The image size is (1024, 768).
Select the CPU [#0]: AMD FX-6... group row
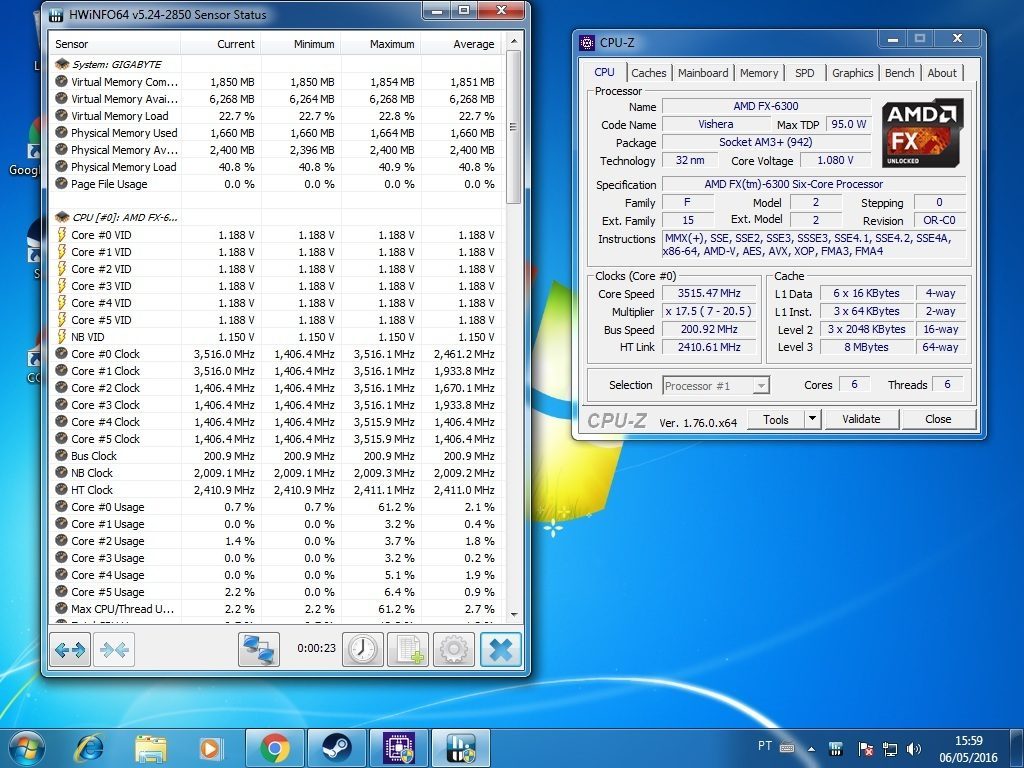pos(276,217)
